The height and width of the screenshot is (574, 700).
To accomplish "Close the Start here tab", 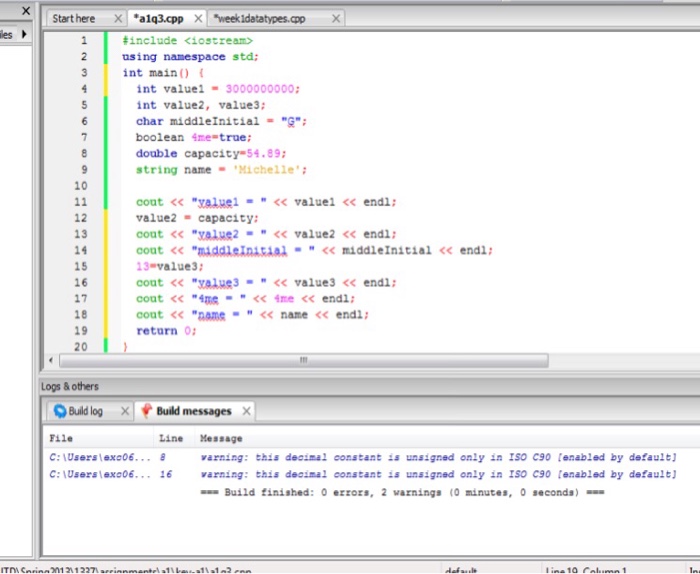I will pyautogui.click(x=118, y=19).
